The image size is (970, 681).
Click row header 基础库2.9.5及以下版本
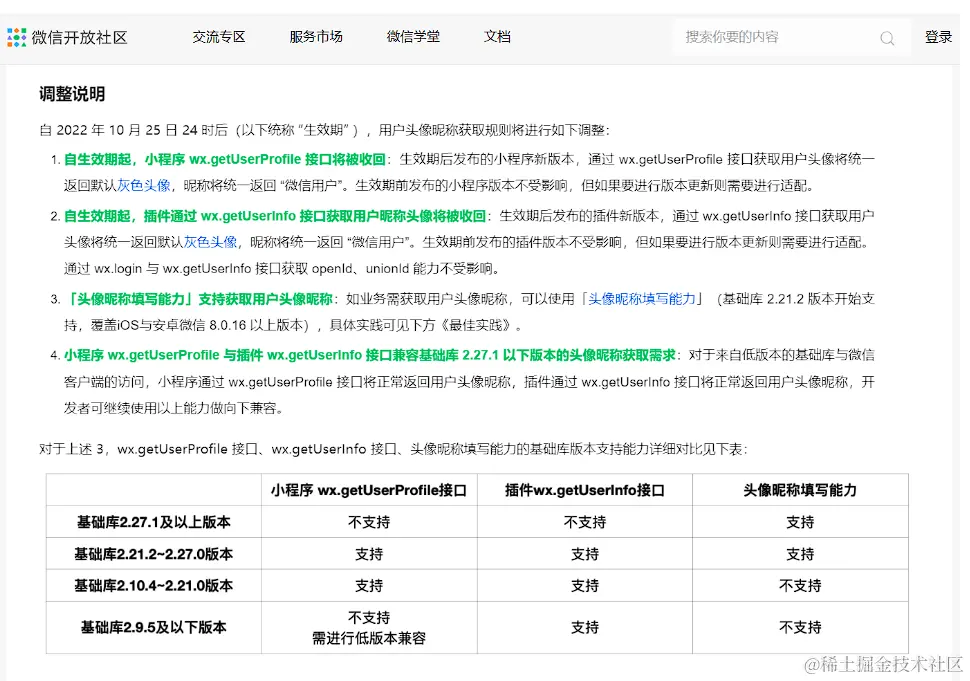click(153, 627)
